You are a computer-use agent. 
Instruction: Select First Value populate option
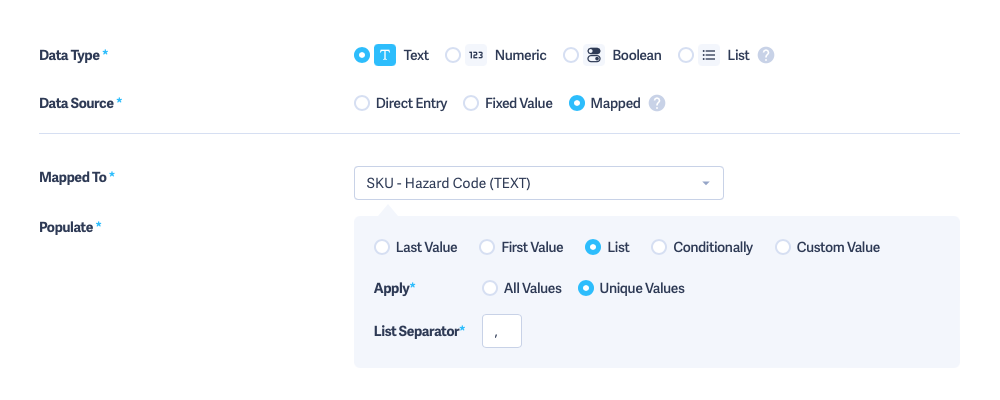coord(487,248)
